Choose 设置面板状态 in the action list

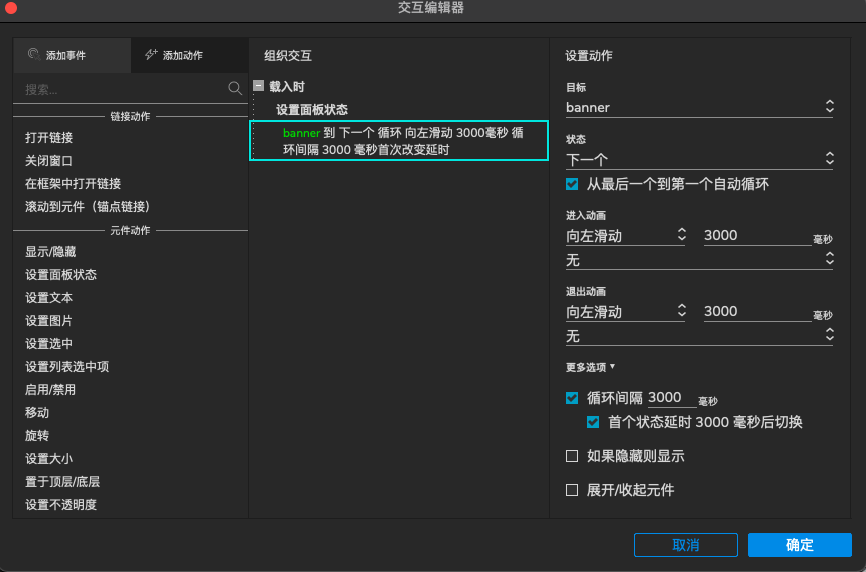click(x=61, y=274)
